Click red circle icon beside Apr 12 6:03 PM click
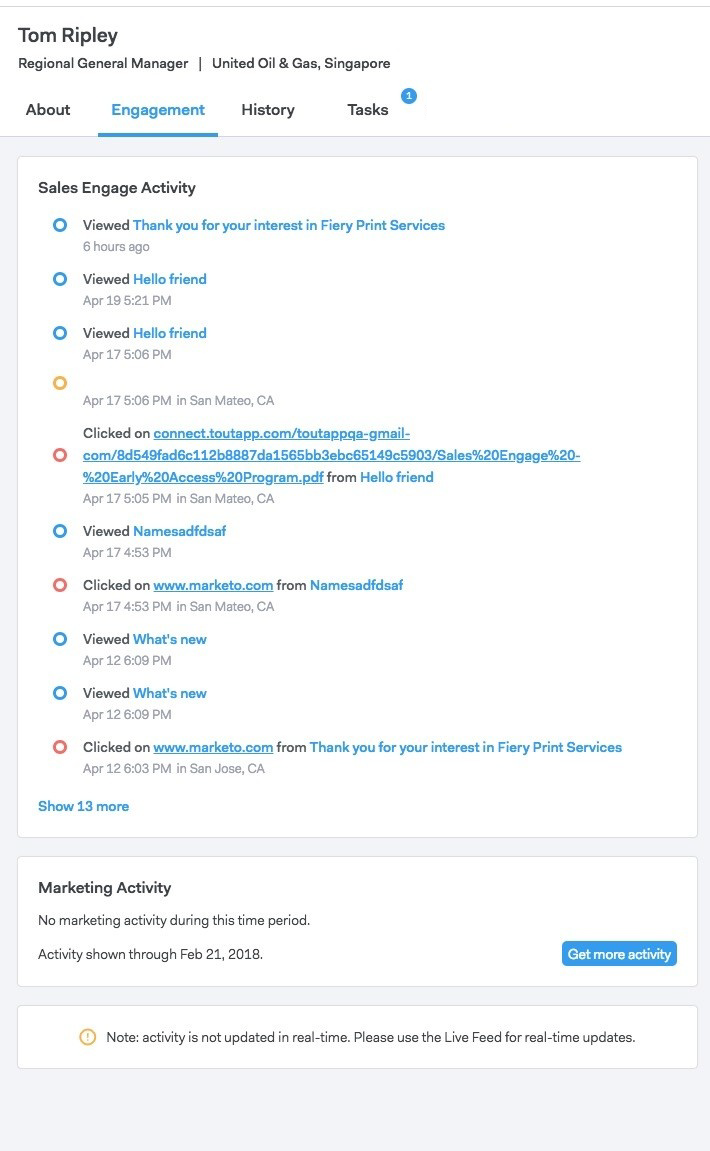 click(x=60, y=747)
